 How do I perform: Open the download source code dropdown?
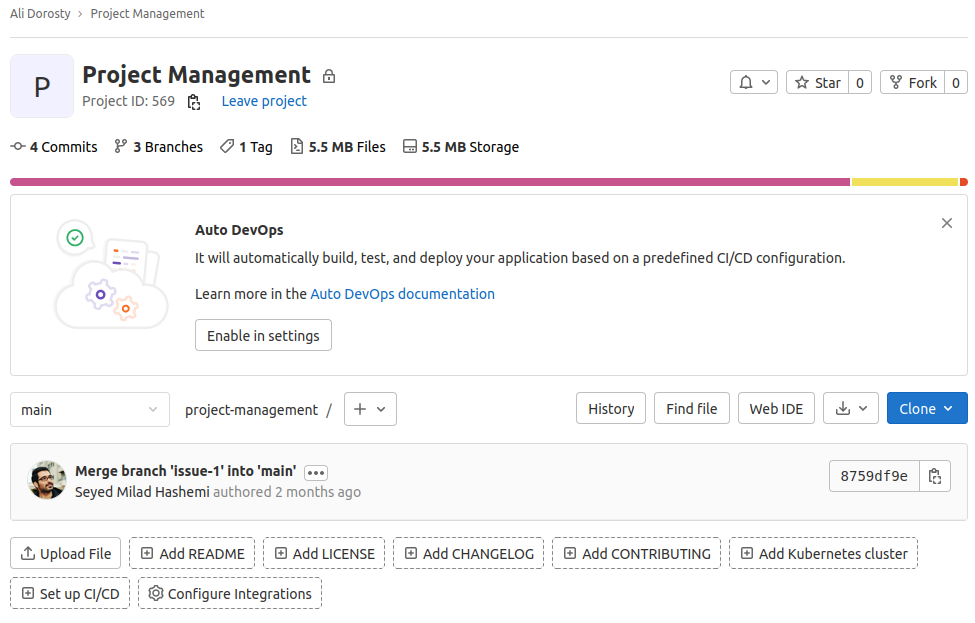coord(851,409)
